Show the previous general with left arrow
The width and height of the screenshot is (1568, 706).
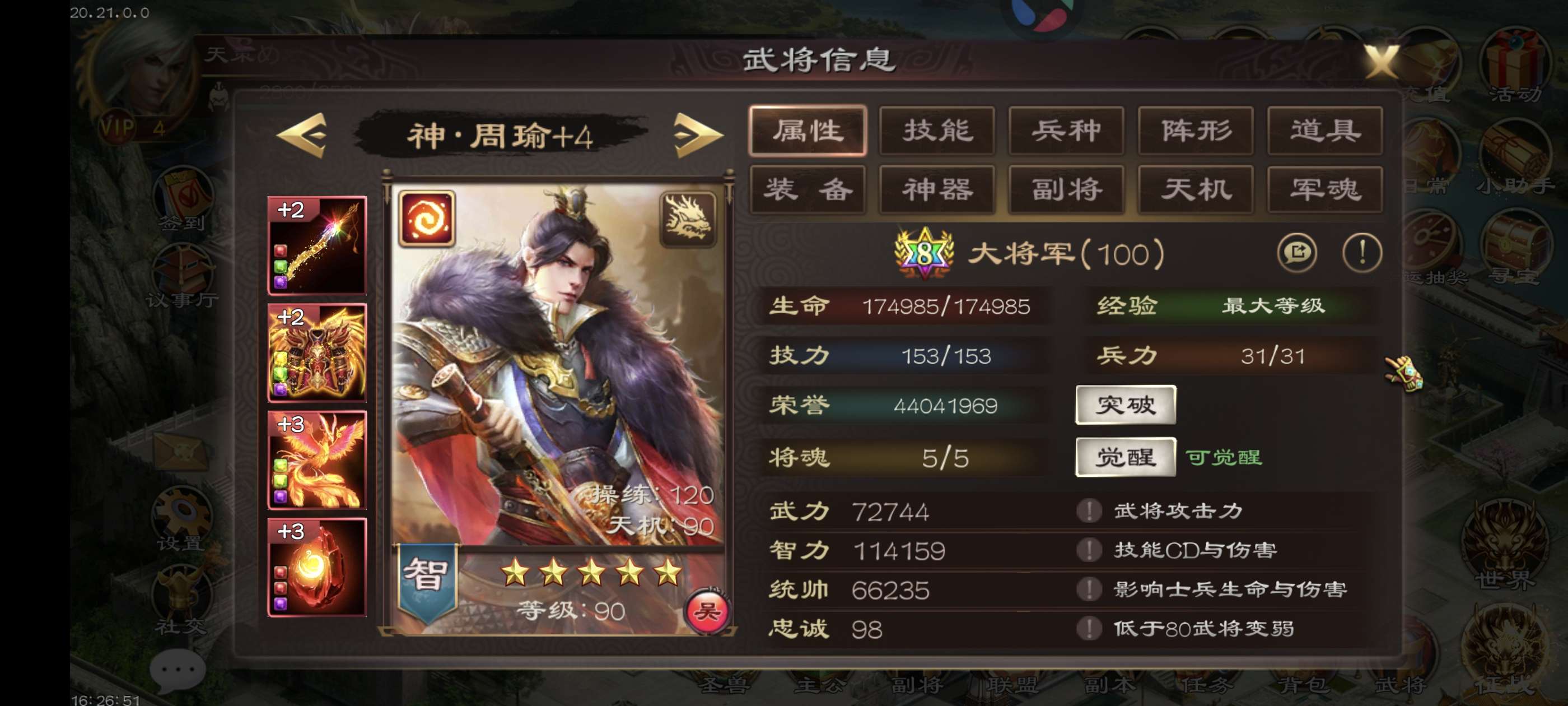tap(302, 134)
